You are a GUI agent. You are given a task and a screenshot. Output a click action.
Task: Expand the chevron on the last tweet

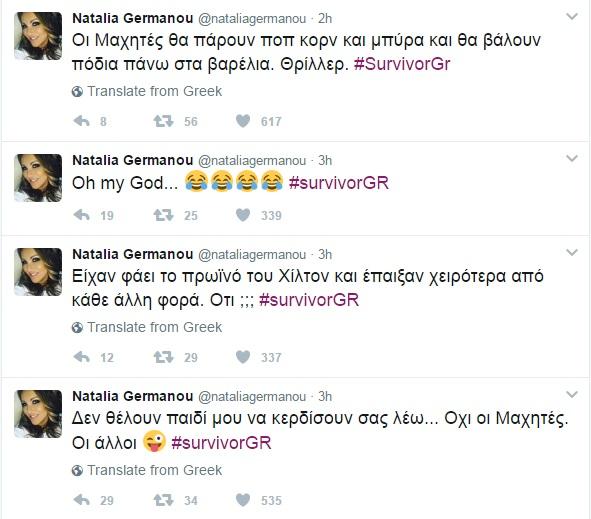point(572,394)
